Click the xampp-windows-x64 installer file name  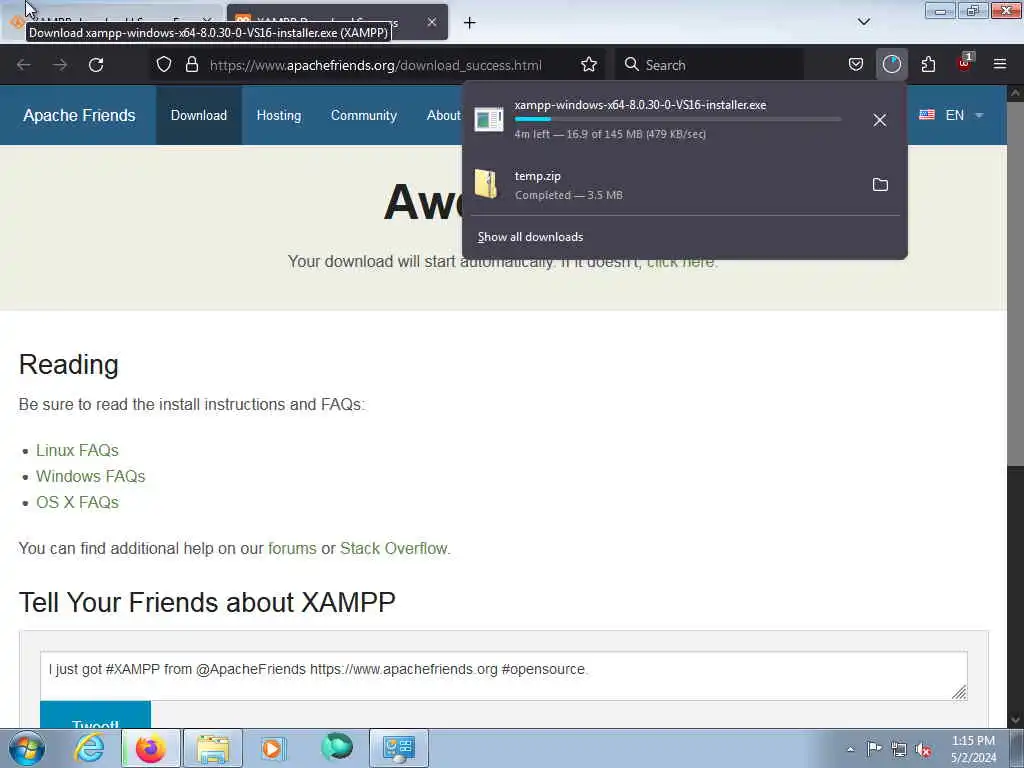[x=640, y=104]
